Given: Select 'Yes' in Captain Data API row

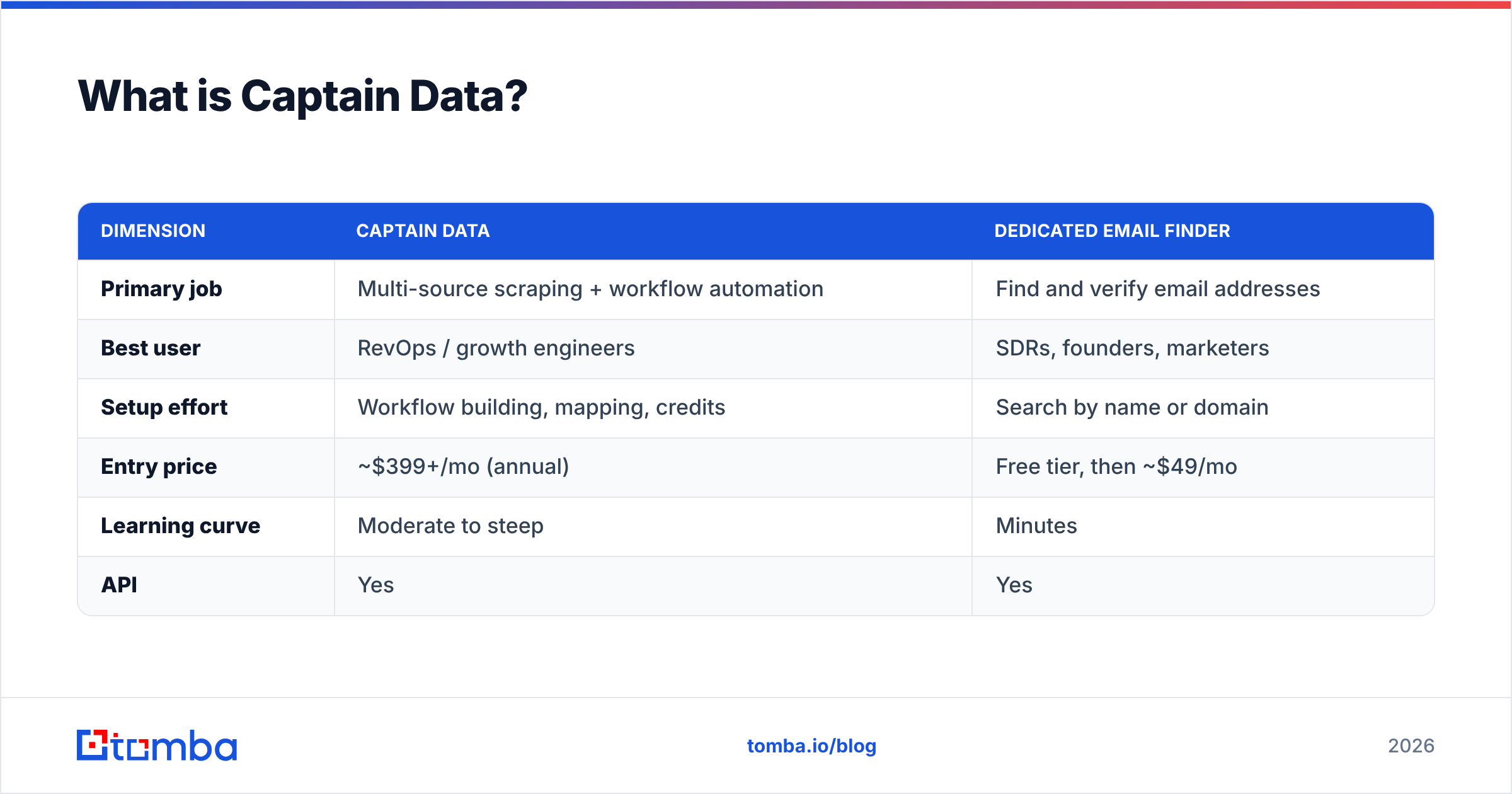Looking at the screenshot, I should tap(375, 585).
